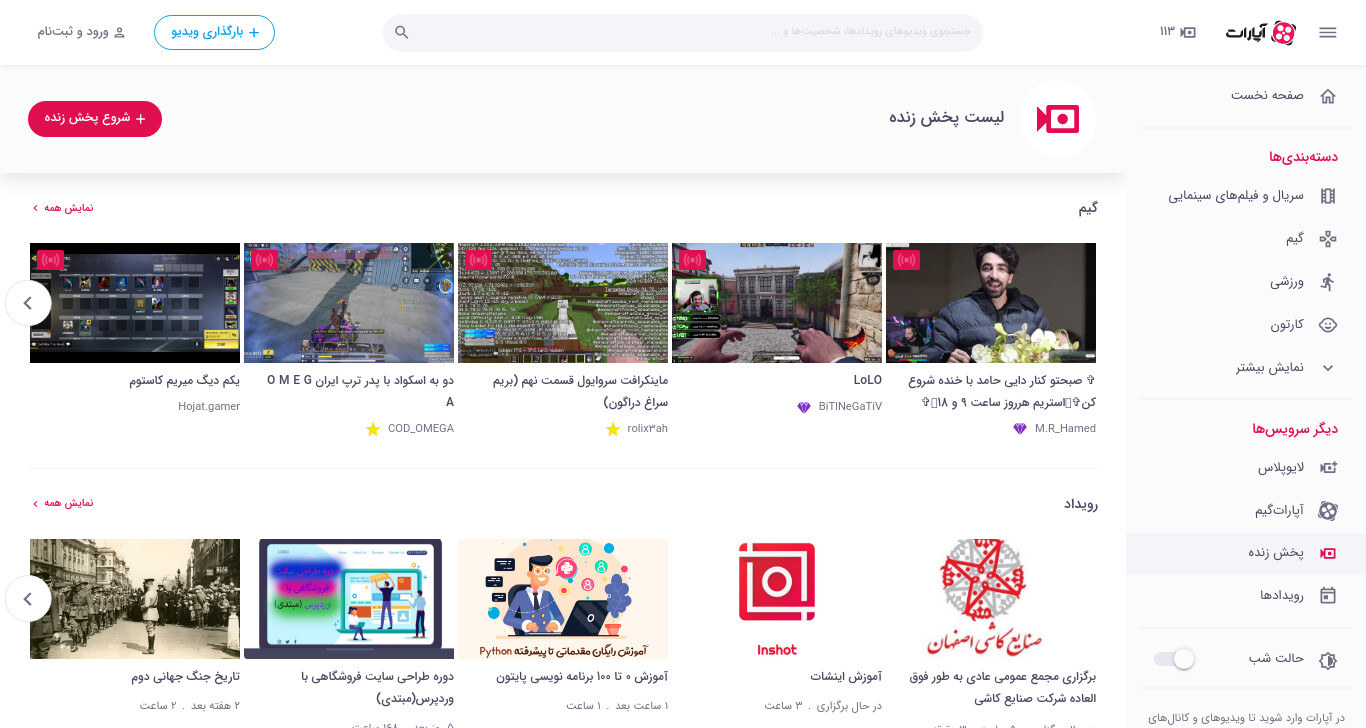
Task: Click the home icon beside صفحه نخست
Action: pyautogui.click(x=1328, y=96)
